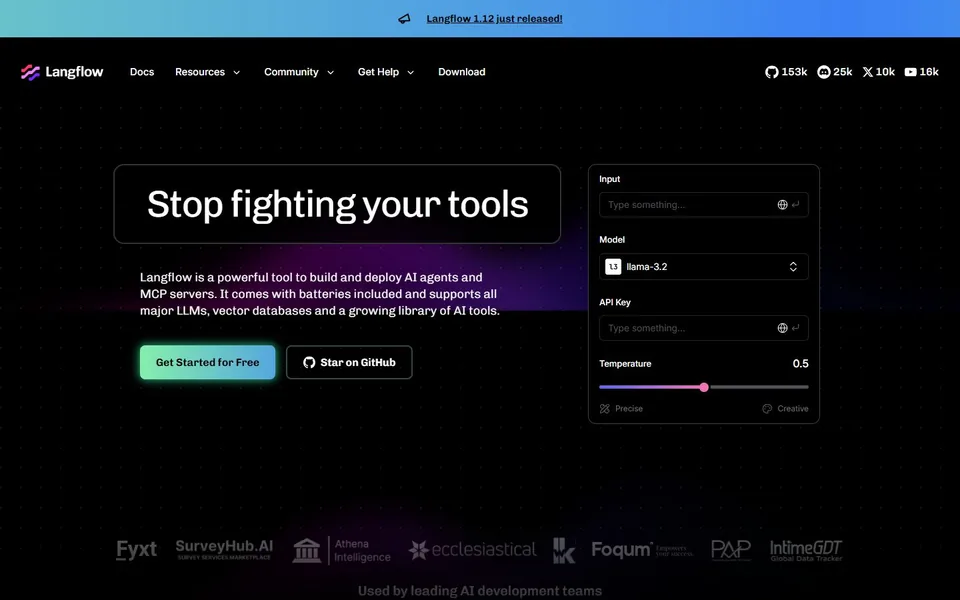Open the X 10k followers link
960x600 pixels.
coord(879,72)
